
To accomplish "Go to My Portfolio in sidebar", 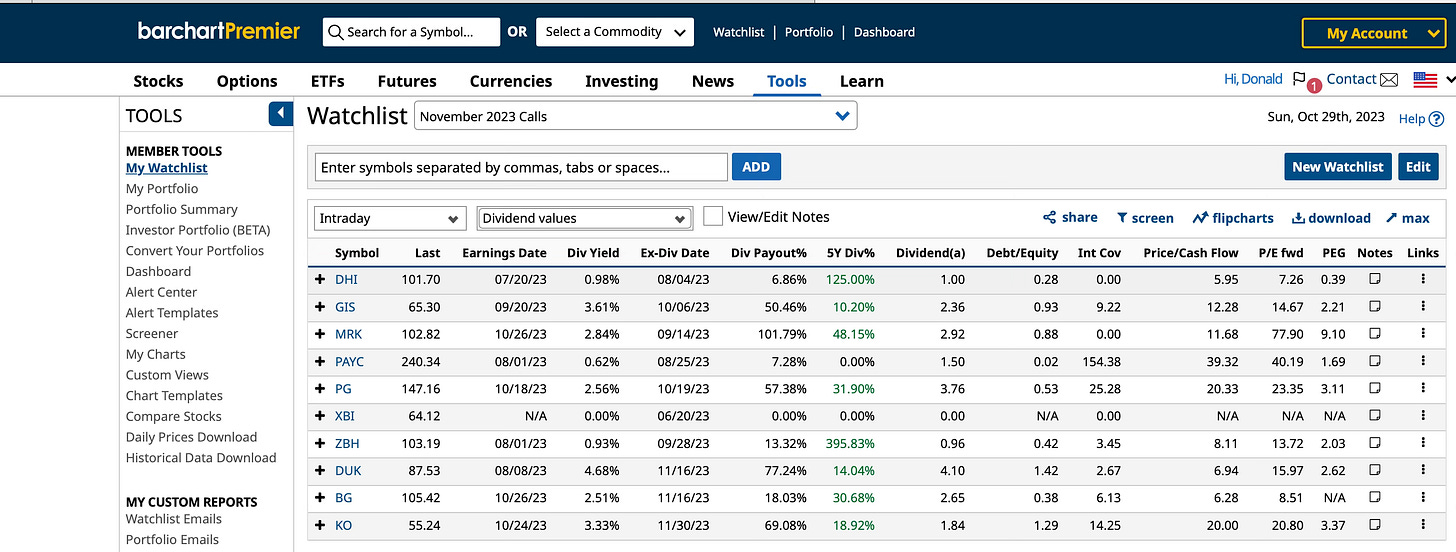I will 162,188.
